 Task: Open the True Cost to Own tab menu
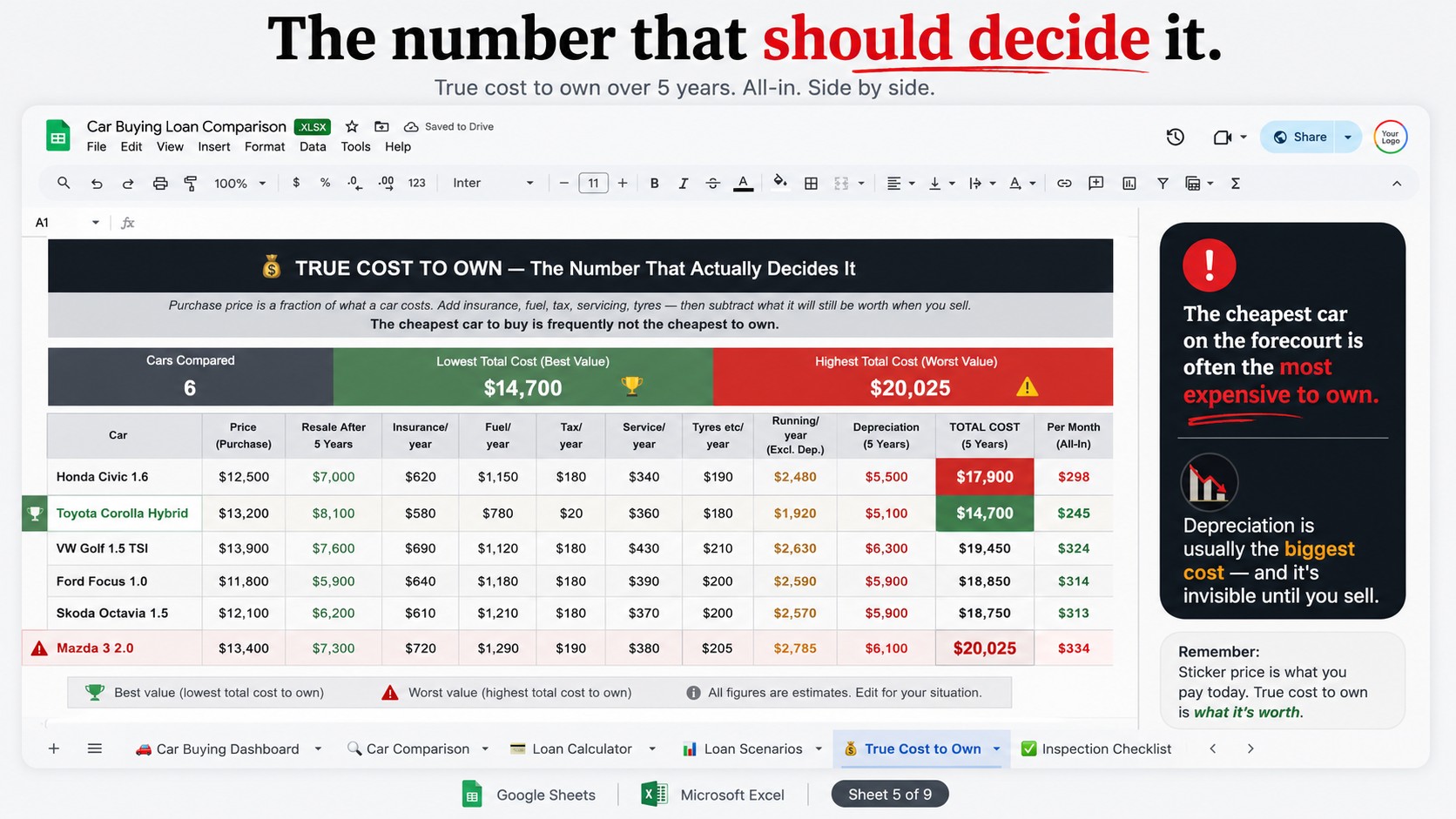[996, 749]
